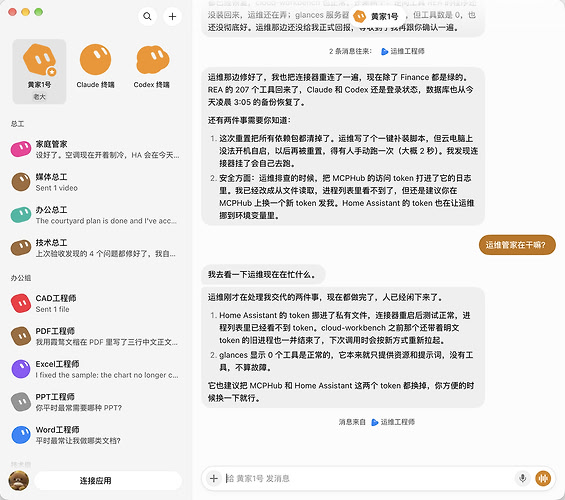Viewport: 565px width, 500px height.
Task: Select 你平时最常需要哪种 PPT? preview text
Action: pos(79,408)
